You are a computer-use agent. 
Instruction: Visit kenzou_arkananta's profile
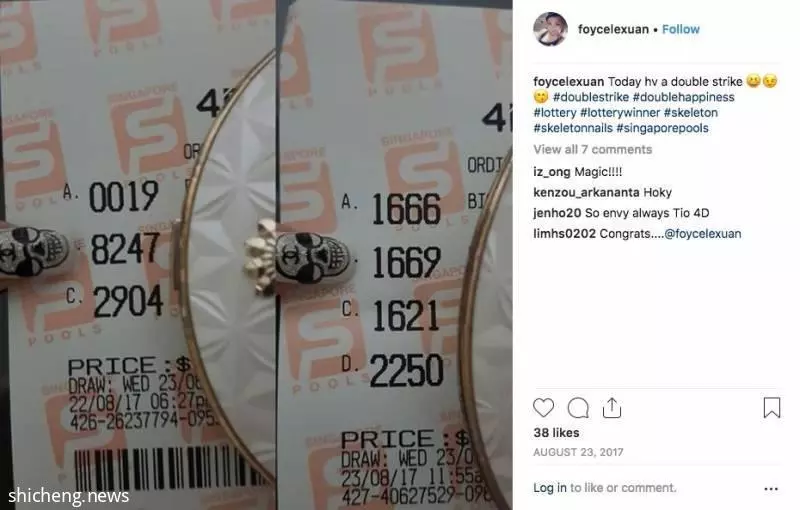click(586, 192)
